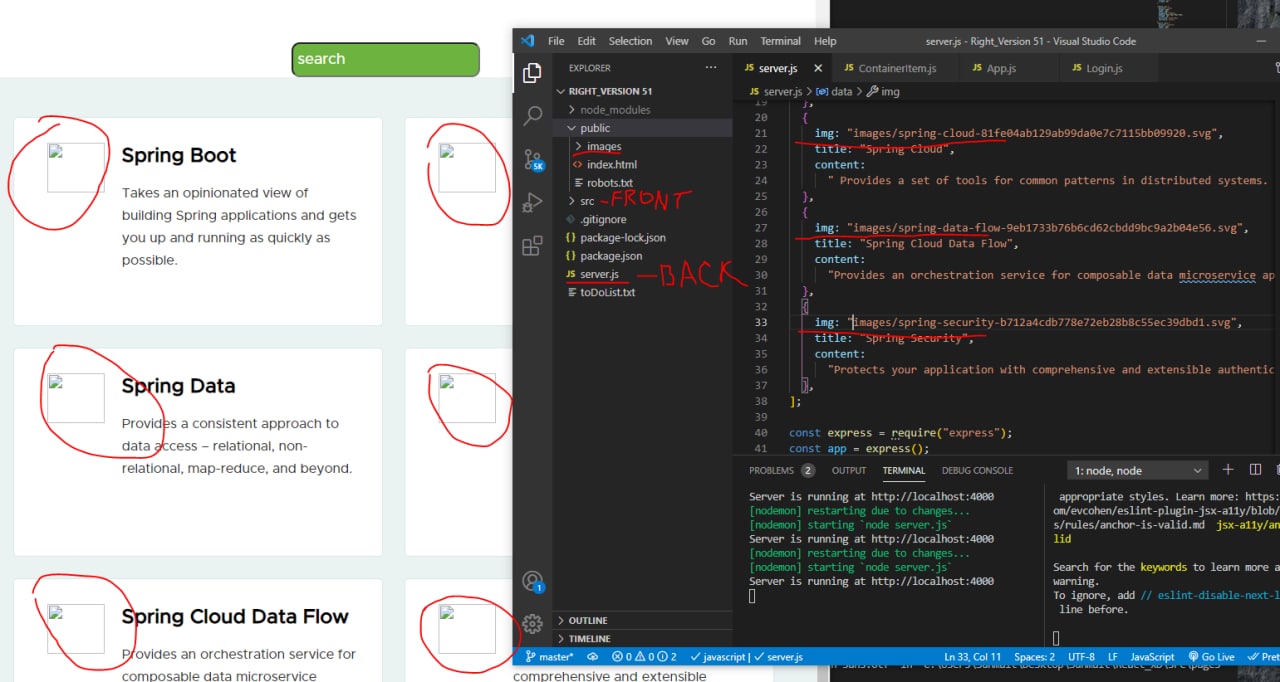
Task: Close the server.js editor tab
Action: pyautogui.click(x=817, y=68)
